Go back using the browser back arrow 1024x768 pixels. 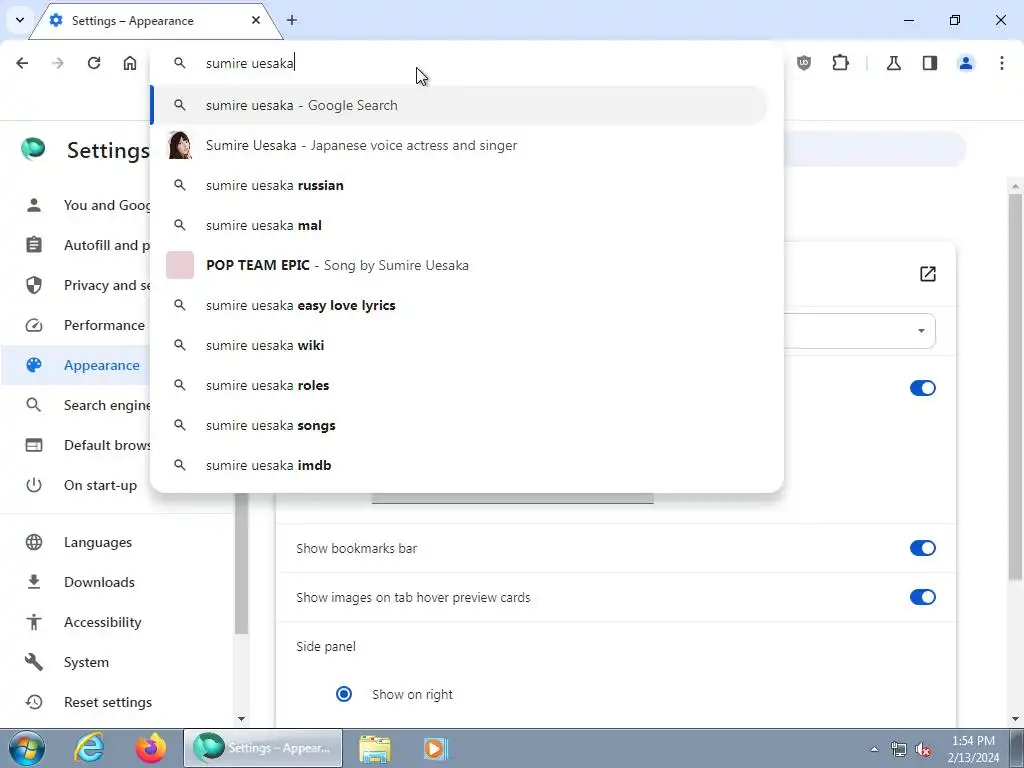pos(22,63)
